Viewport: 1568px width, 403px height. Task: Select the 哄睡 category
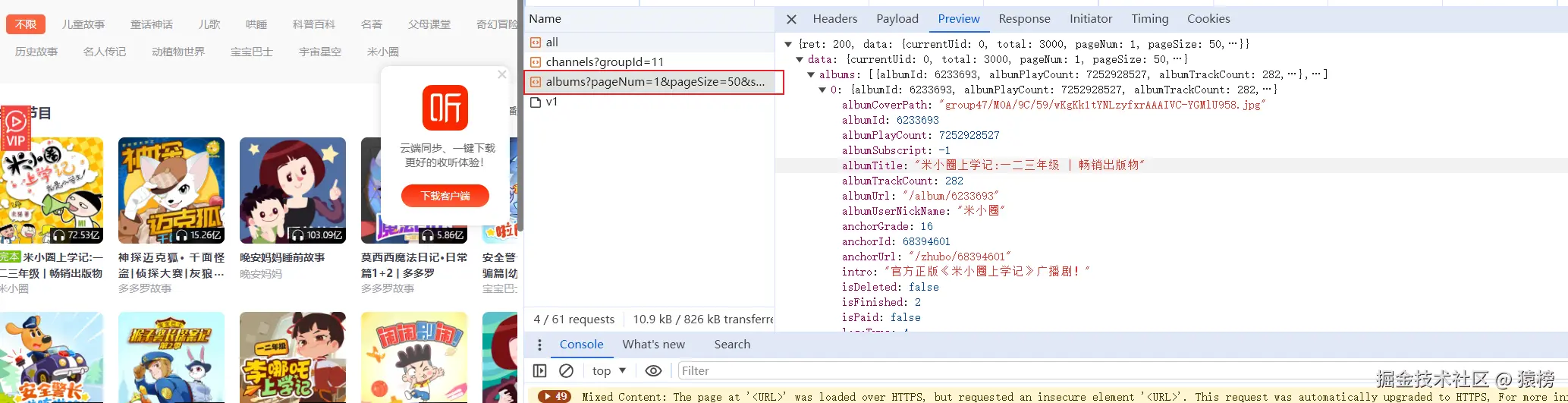[x=256, y=24]
